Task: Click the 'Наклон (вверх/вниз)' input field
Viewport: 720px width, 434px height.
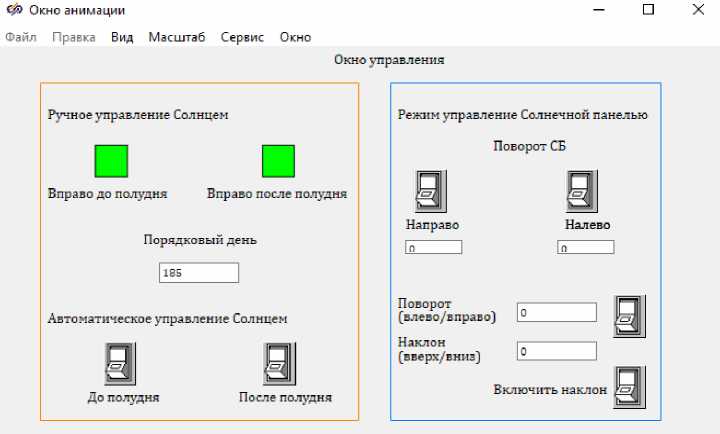Action: click(x=556, y=351)
